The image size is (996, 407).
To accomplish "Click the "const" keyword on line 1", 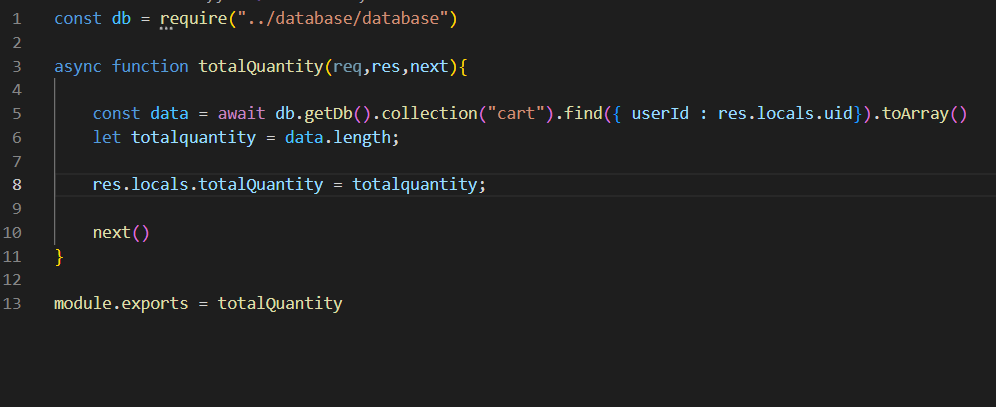I will pyautogui.click(x=78, y=19).
